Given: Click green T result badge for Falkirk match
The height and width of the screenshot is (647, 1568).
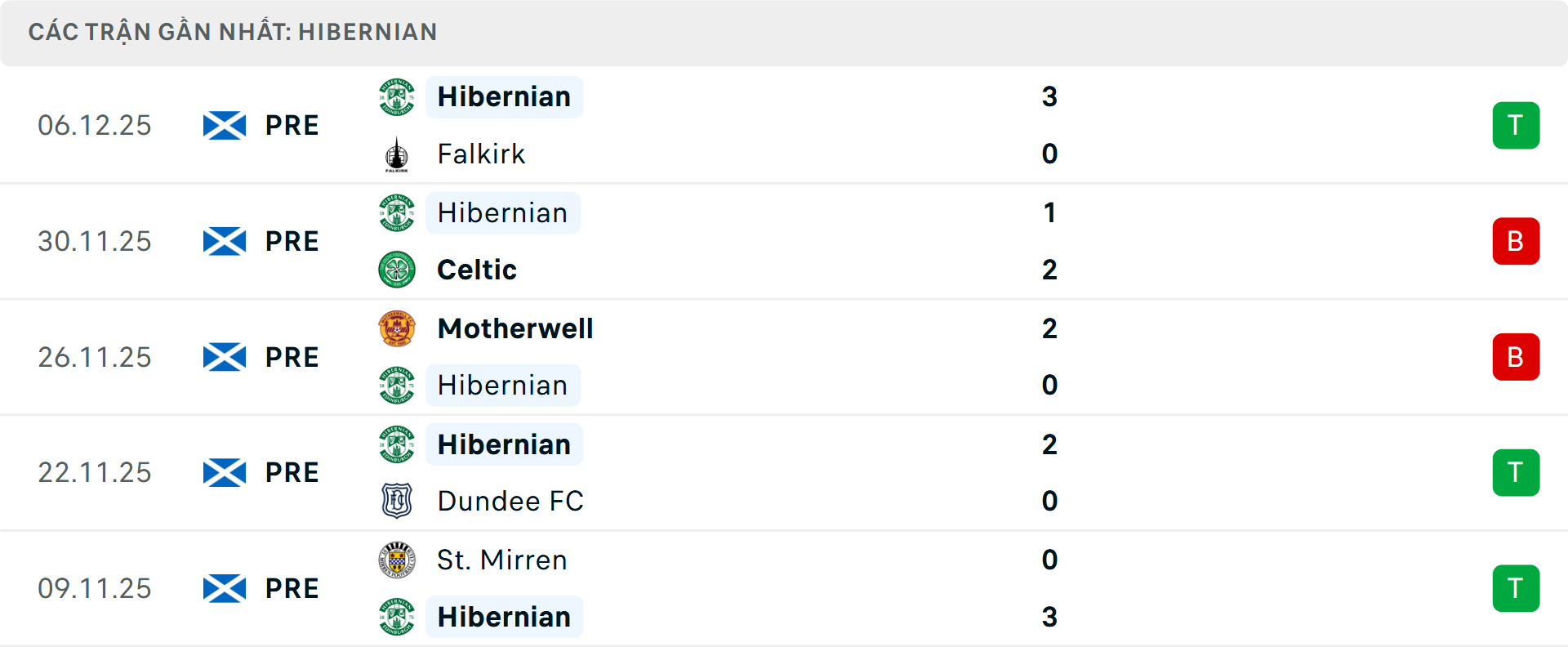Looking at the screenshot, I should (x=1516, y=126).
